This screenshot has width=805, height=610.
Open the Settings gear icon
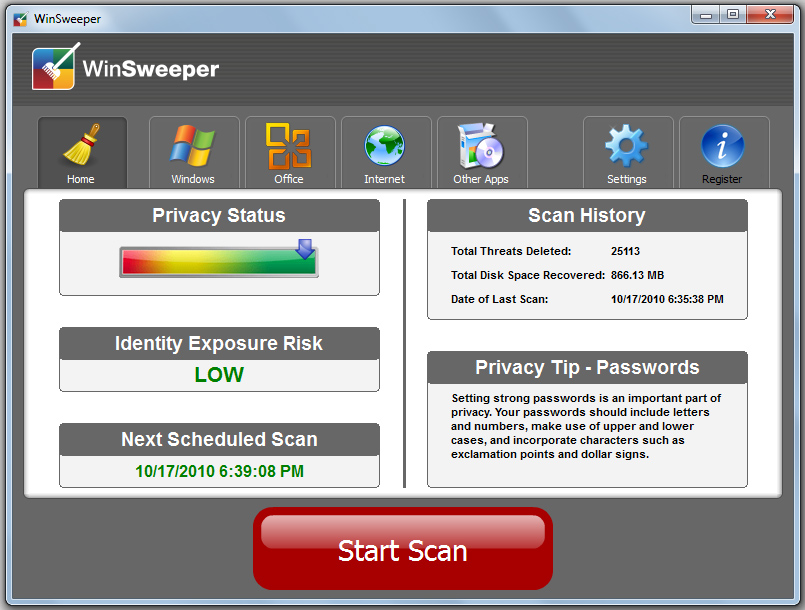pos(626,148)
